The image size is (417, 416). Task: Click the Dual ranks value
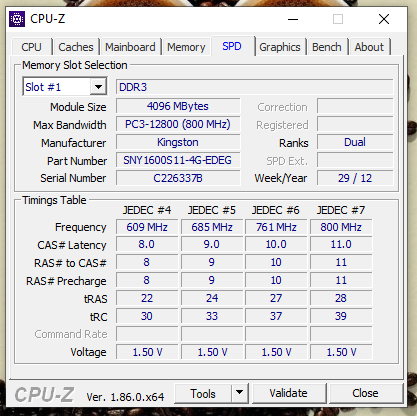tap(355, 142)
